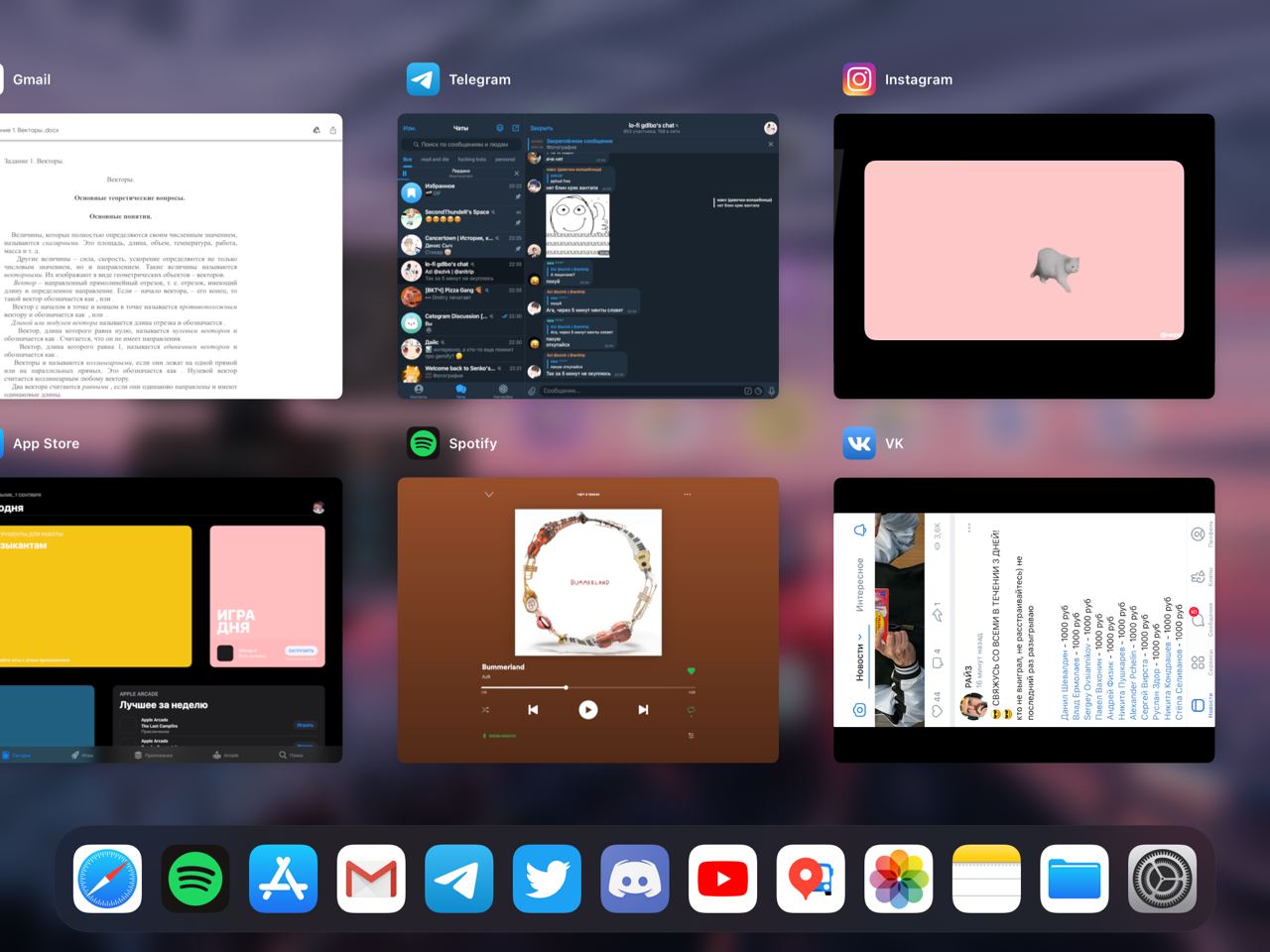Viewport: 1270px width, 952px height.
Task: Click compose message icon in Telegram
Action: 516,128
